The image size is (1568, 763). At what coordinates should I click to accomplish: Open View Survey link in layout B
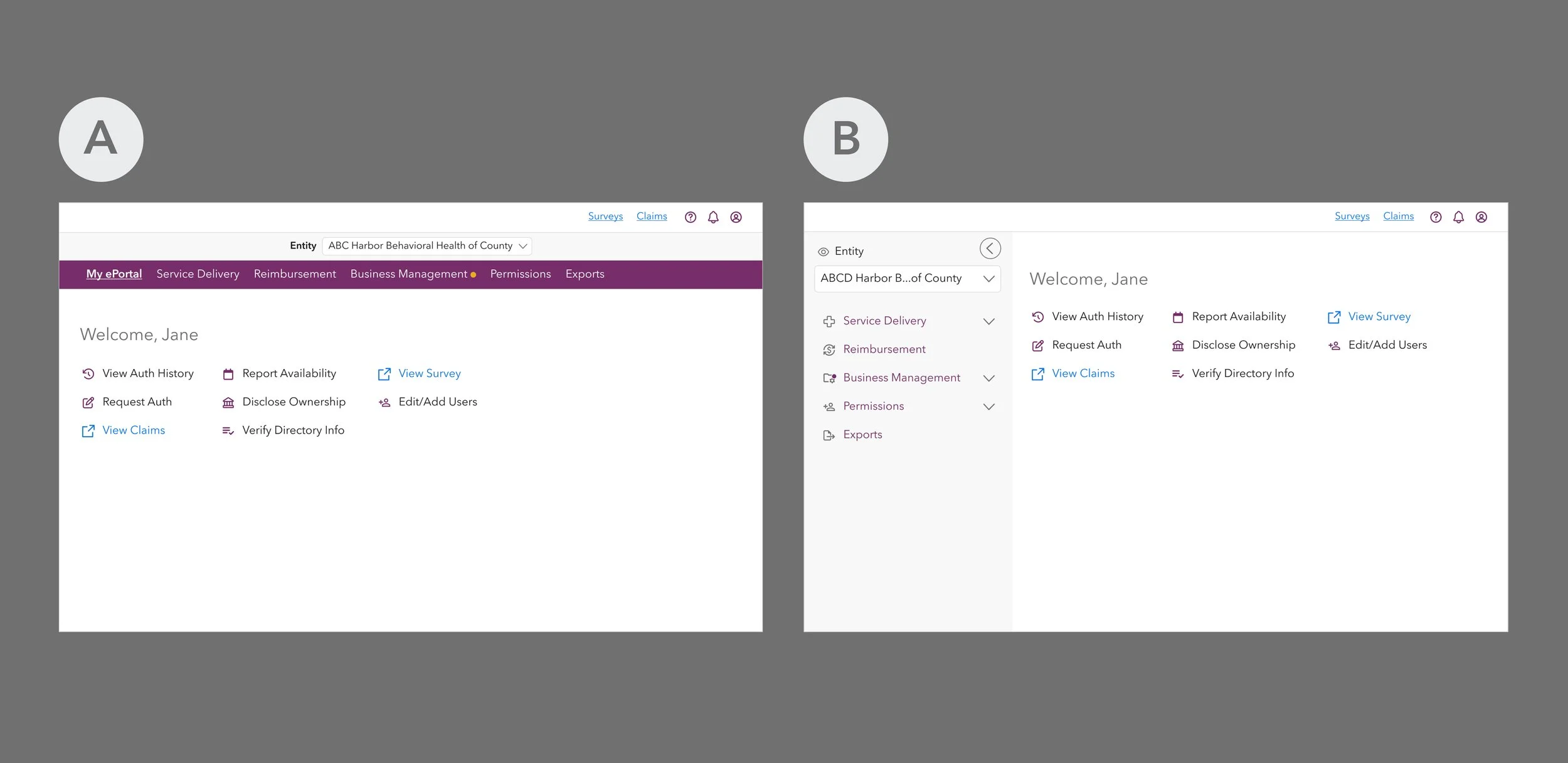click(1379, 317)
